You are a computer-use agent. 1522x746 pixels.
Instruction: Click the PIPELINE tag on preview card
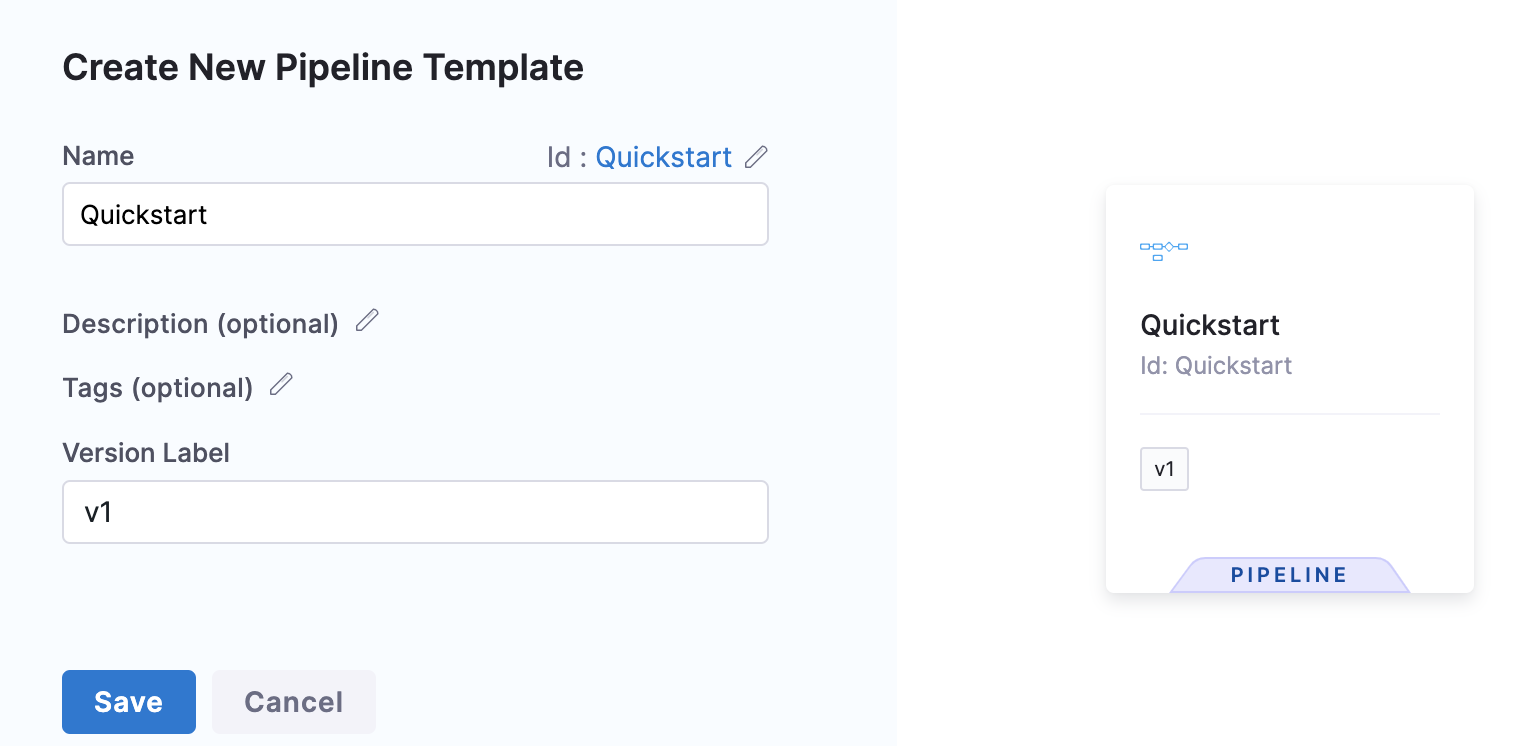point(1289,575)
